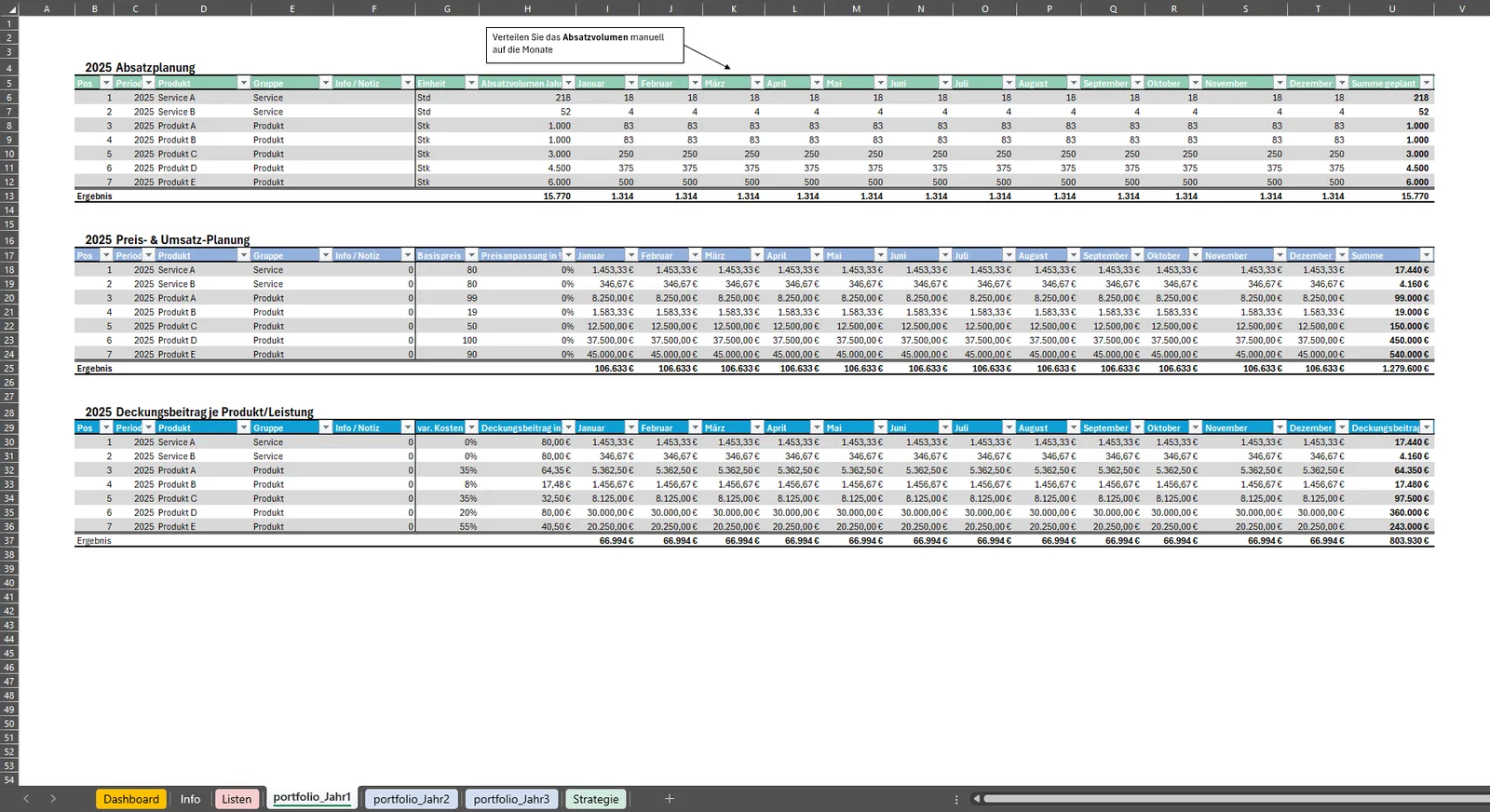The height and width of the screenshot is (812, 1490).
Task: Open Deckungsbeitrag in filter dropdown beside var. Kosten
Action: click(568, 428)
